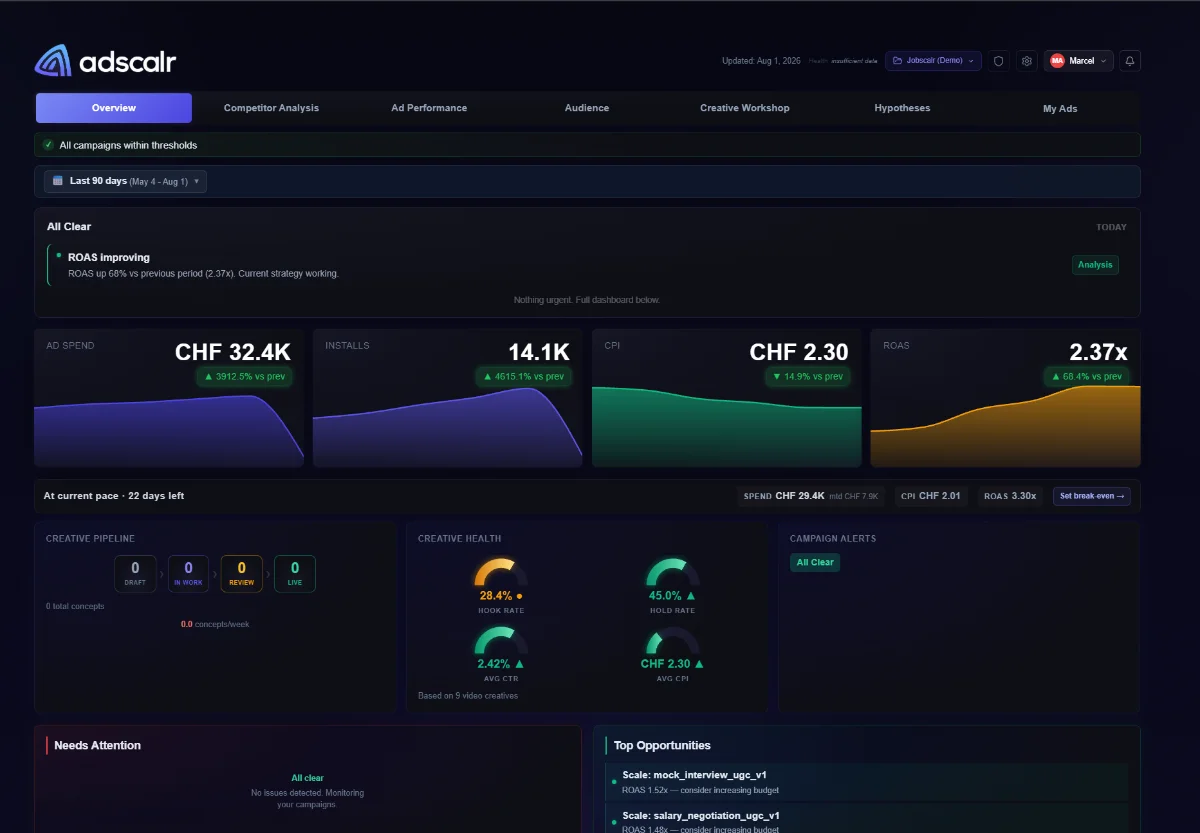Click the Set break-even button

(1091, 496)
